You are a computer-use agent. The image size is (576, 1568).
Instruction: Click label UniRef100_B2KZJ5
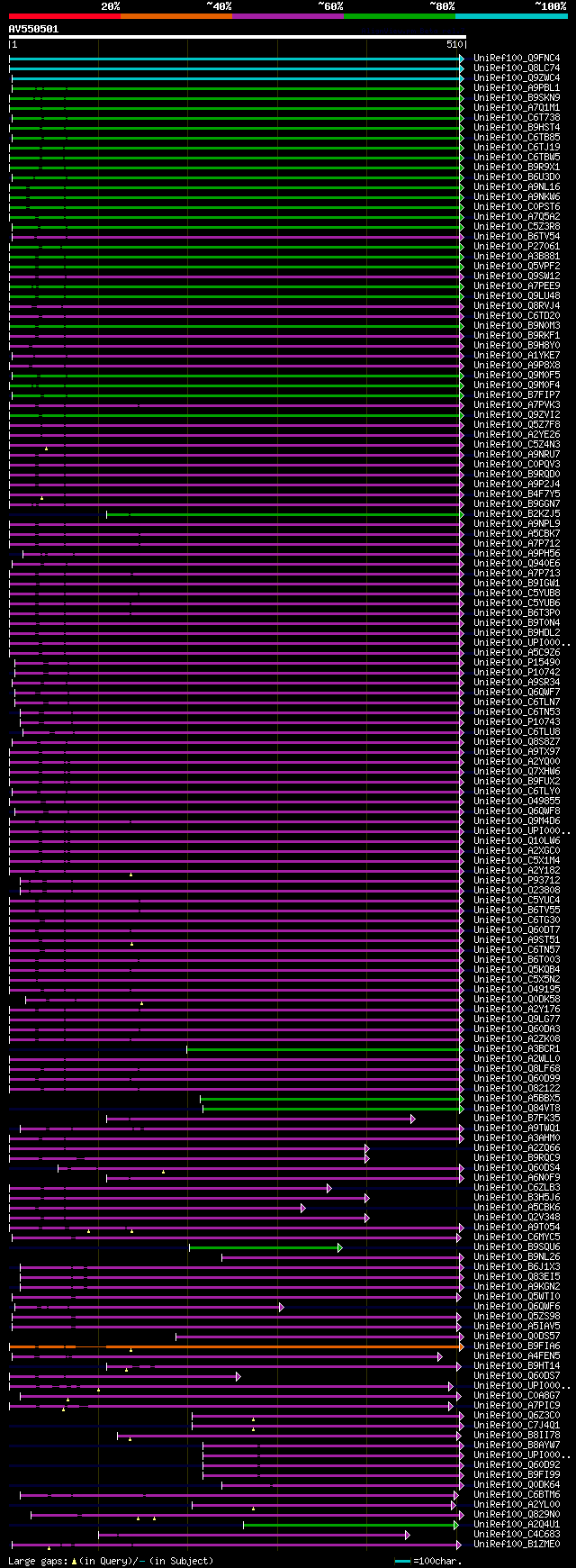[x=517, y=514]
